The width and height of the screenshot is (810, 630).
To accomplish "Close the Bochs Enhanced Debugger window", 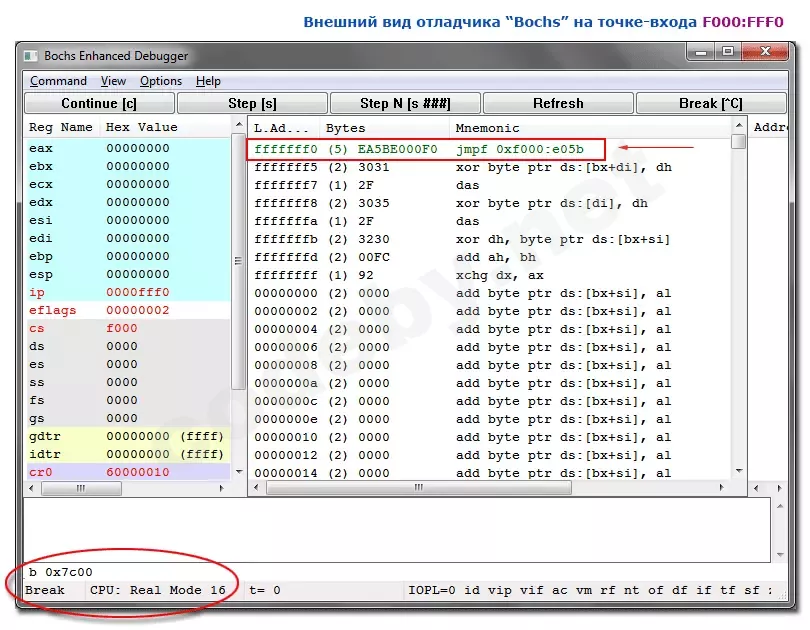I will tap(765, 52).
